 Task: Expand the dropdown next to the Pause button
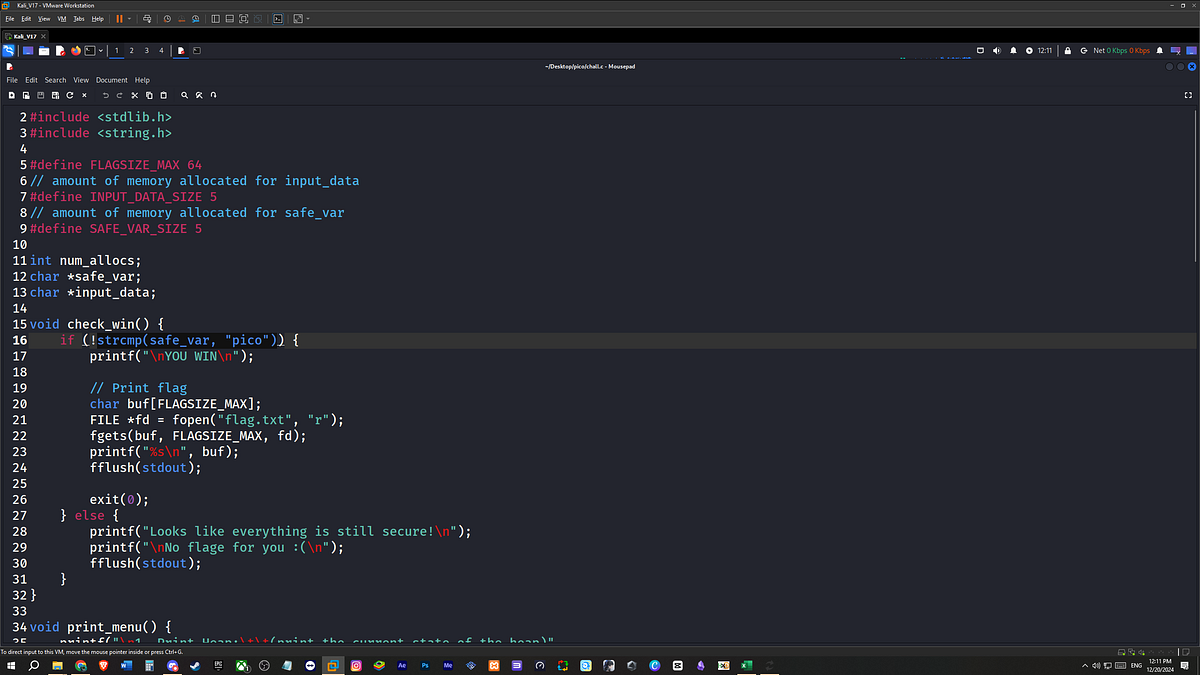coord(129,18)
